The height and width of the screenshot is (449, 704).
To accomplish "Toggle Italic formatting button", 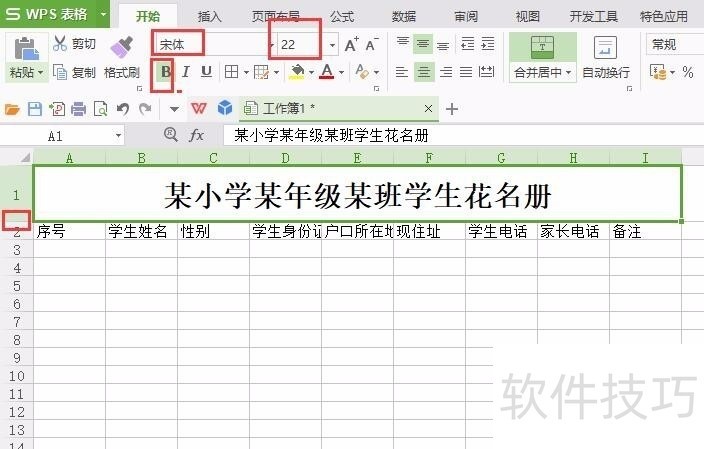I will click(185, 72).
